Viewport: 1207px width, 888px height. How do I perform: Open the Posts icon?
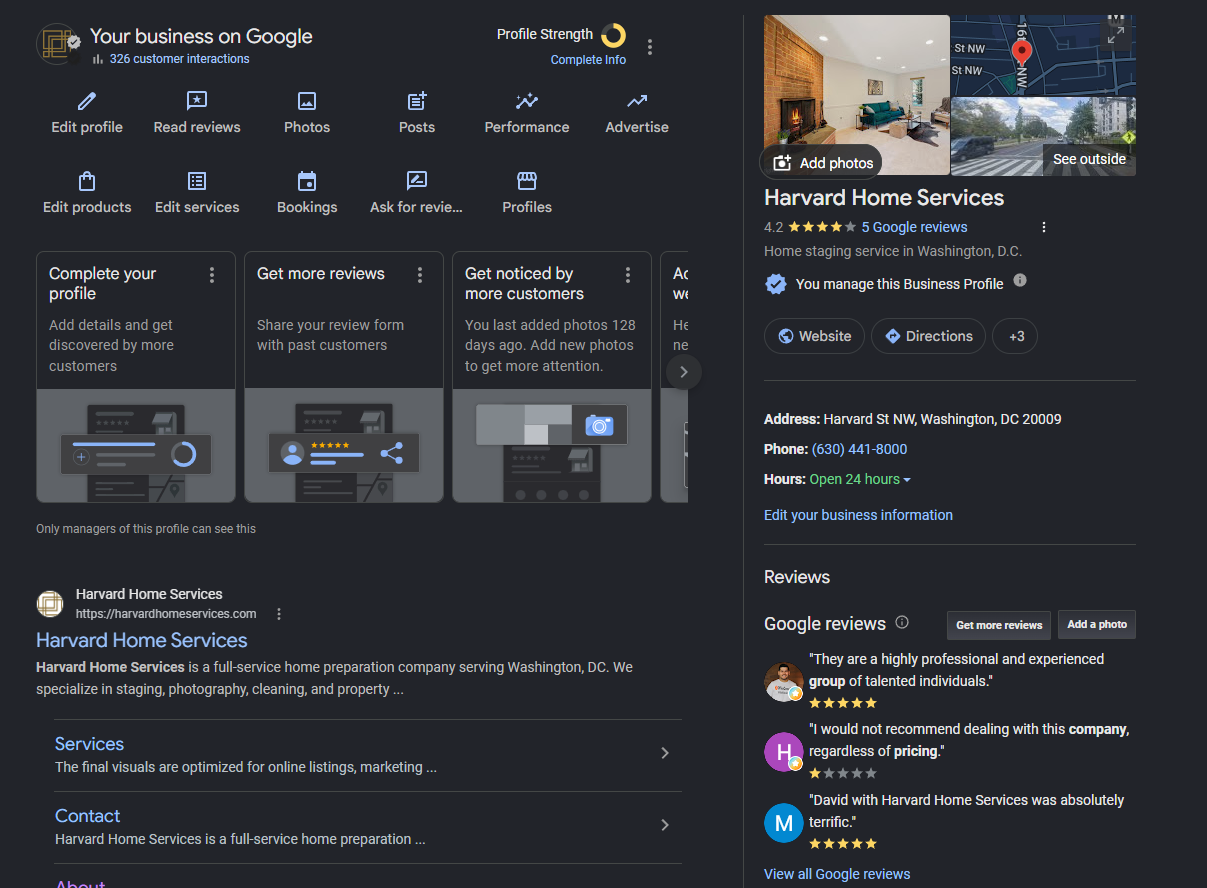point(417,101)
